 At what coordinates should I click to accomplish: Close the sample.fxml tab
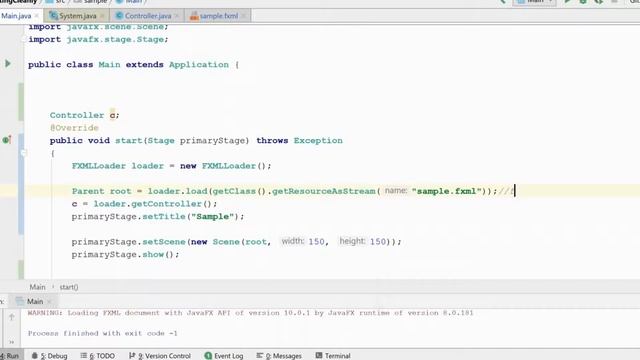(x=244, y=16)
